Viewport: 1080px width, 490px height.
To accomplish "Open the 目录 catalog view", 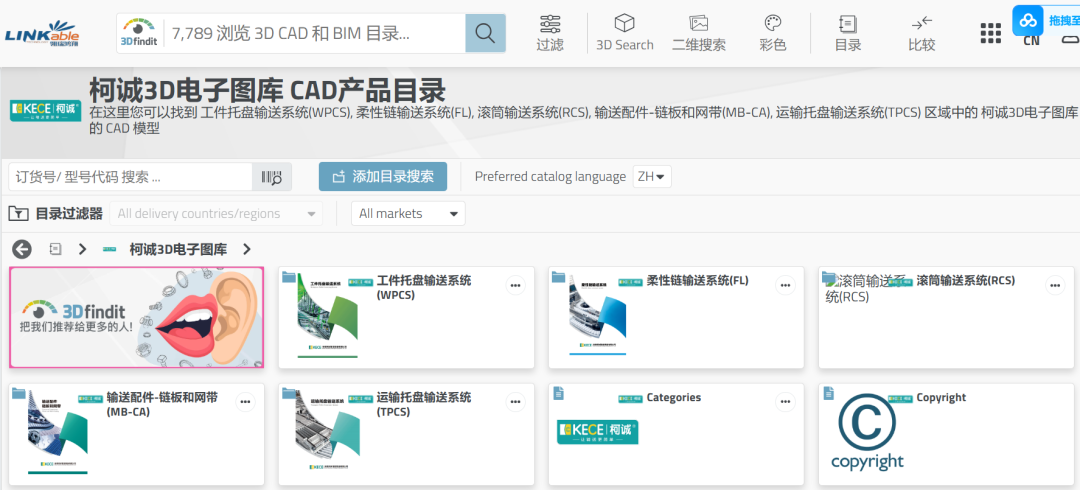I will 847,33.
